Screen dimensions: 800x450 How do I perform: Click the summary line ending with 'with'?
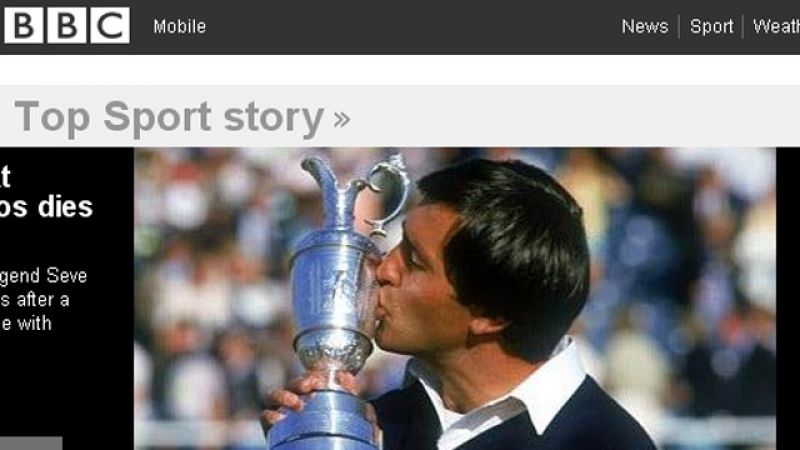tap(26, 323)
